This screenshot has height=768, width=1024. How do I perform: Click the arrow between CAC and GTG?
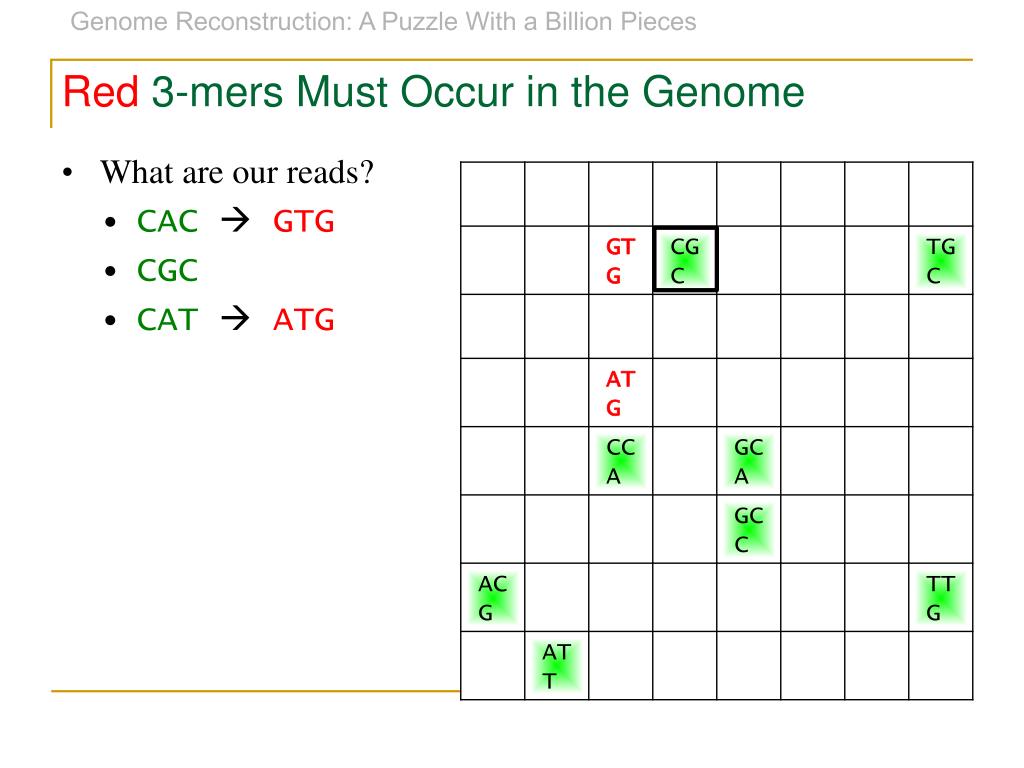235,221
